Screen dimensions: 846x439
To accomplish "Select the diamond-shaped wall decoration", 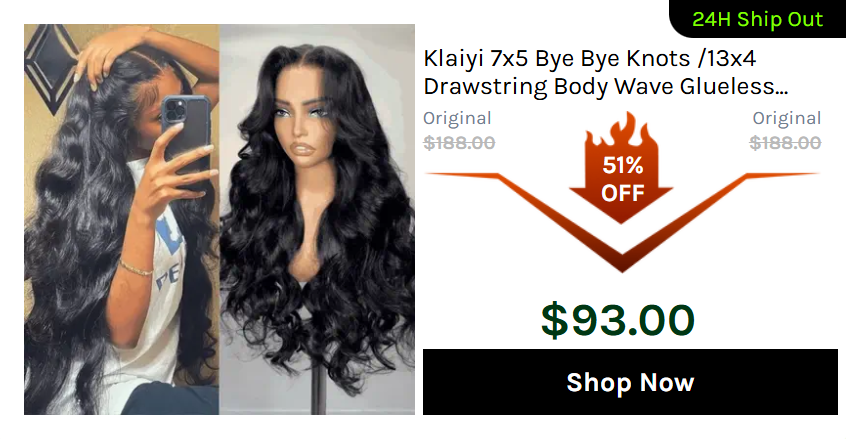I will coord(52,66).
